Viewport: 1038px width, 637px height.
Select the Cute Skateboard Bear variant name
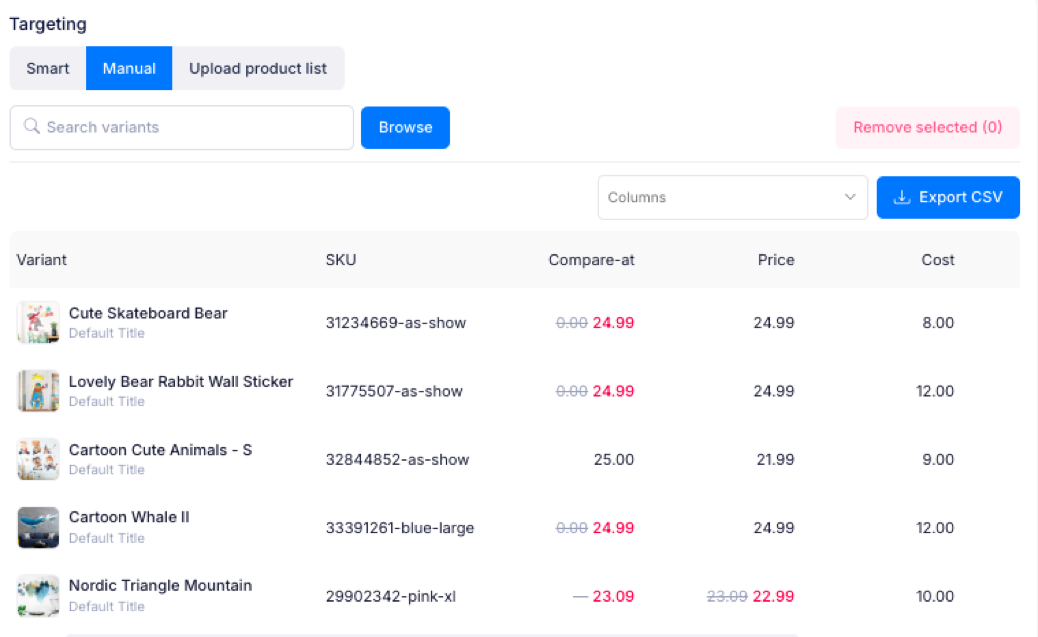[x=148, y=313]
